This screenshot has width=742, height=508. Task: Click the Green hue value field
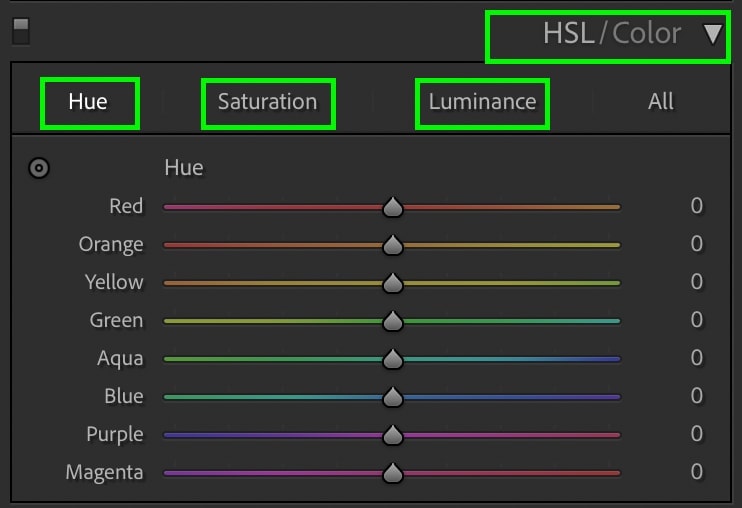696,321
